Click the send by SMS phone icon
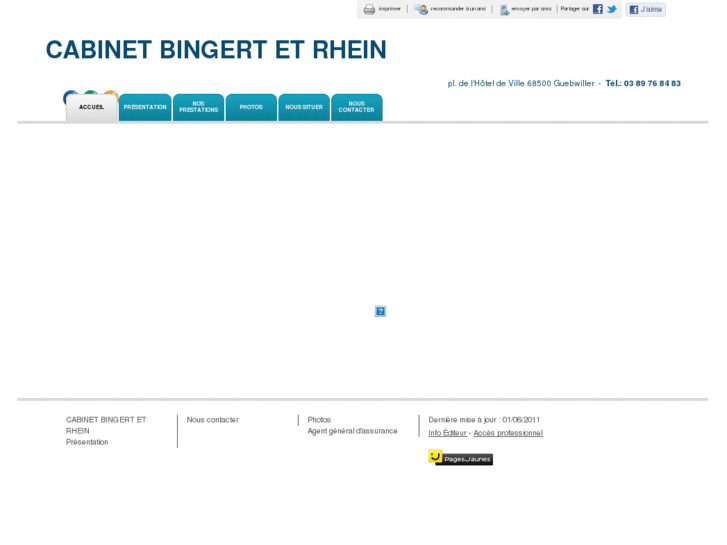This screenshot has height=545, width=727. tap(504, 9)
